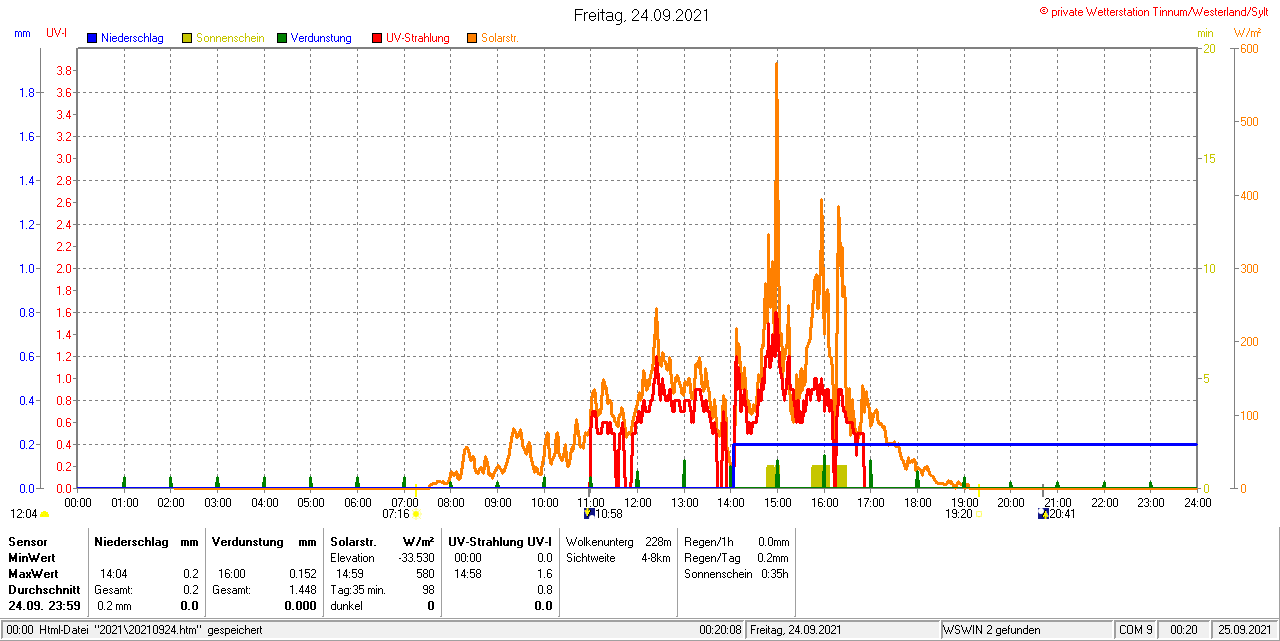Image resolution: width=1280 pixels, height=641 pixels.
Task: Click the UV-Strahlung UV-I table header
Action: (x=500, y=541)
